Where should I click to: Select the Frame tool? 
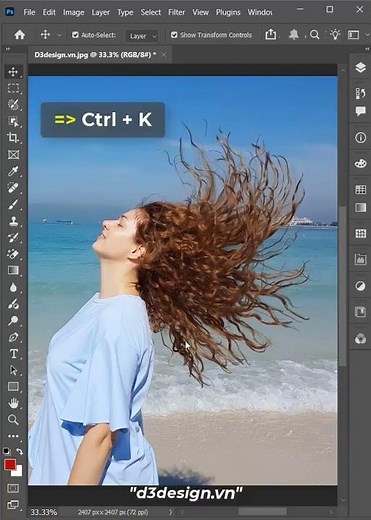pyautogui.click(x=13, y=154)
